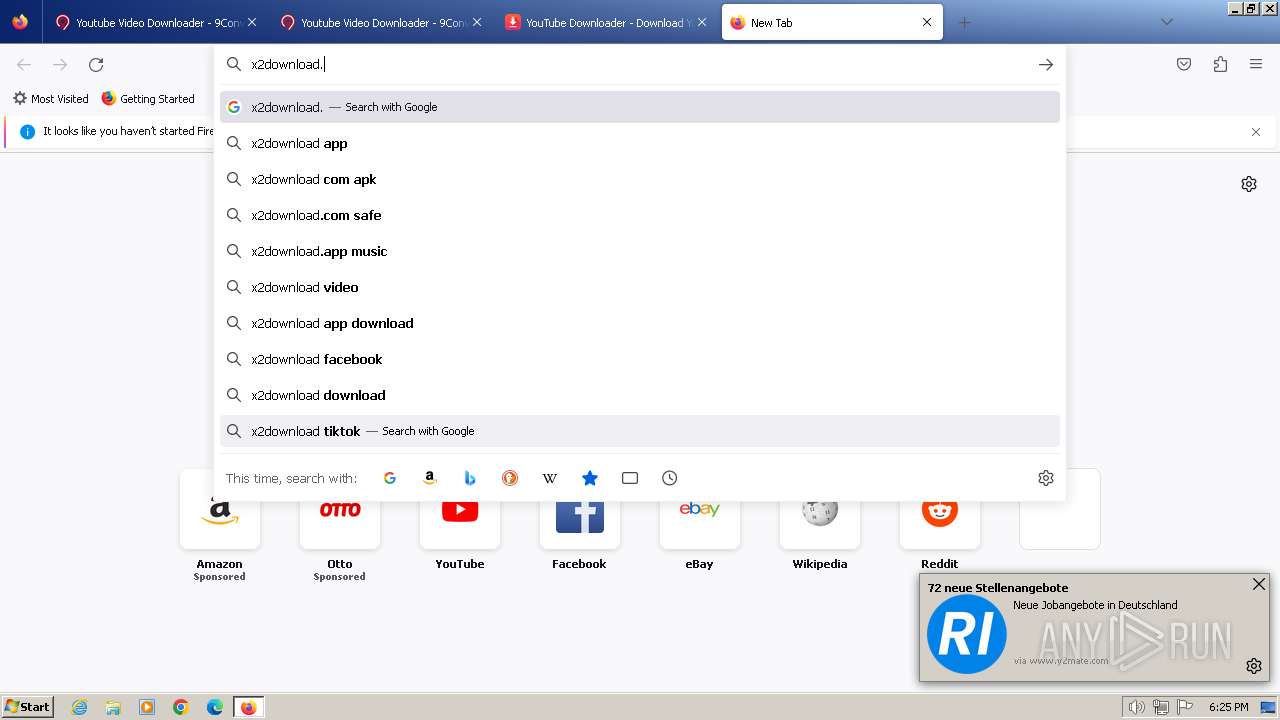Screen dimensions: 1280x720
Task: Open Firefox application menu hamburger
Action: point(1256,64)
